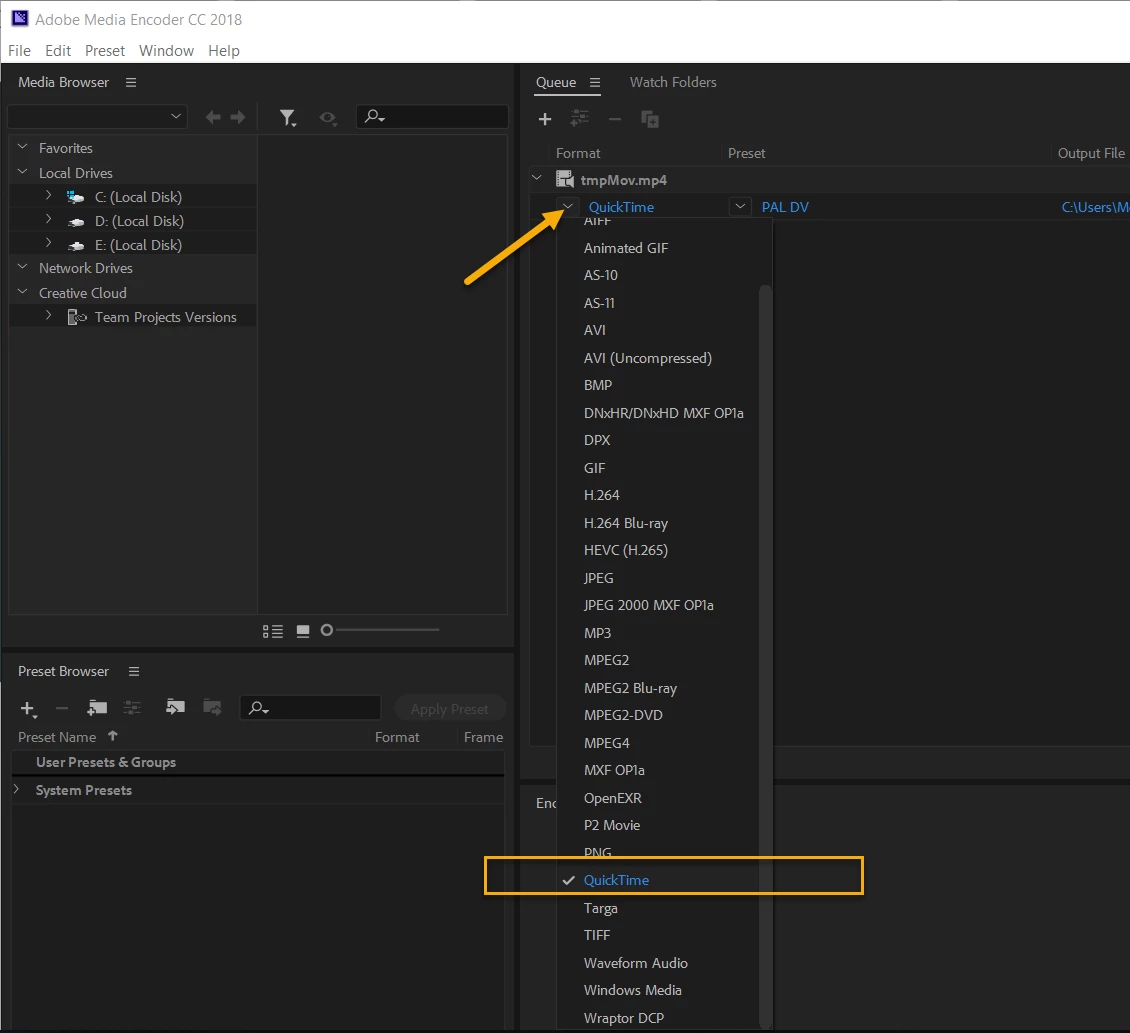Create a new preset group folder
This screenshot has width=1130, height=1033.
97,708
